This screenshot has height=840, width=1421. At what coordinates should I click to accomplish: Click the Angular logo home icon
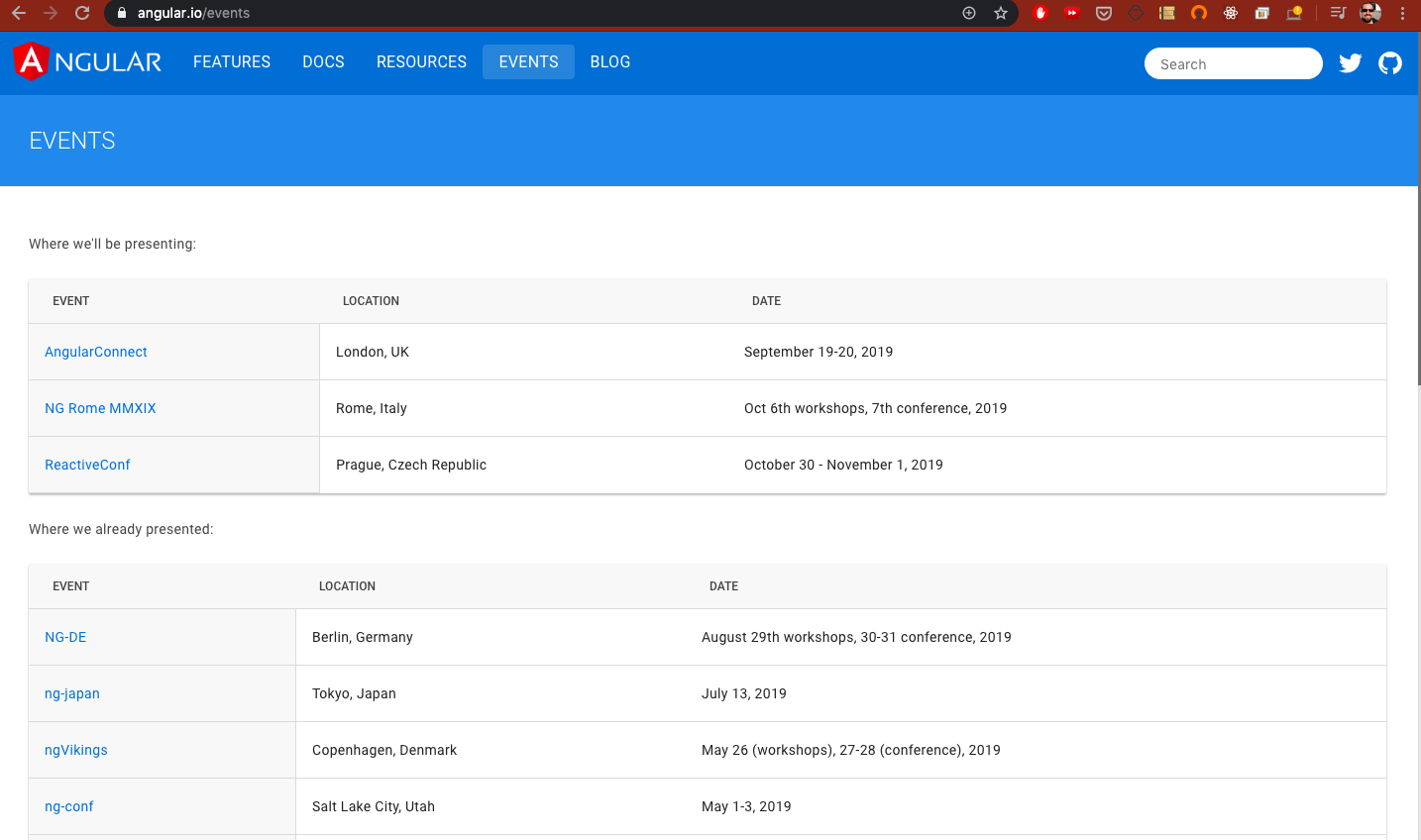pyautogui.click(x=87, y=61)
